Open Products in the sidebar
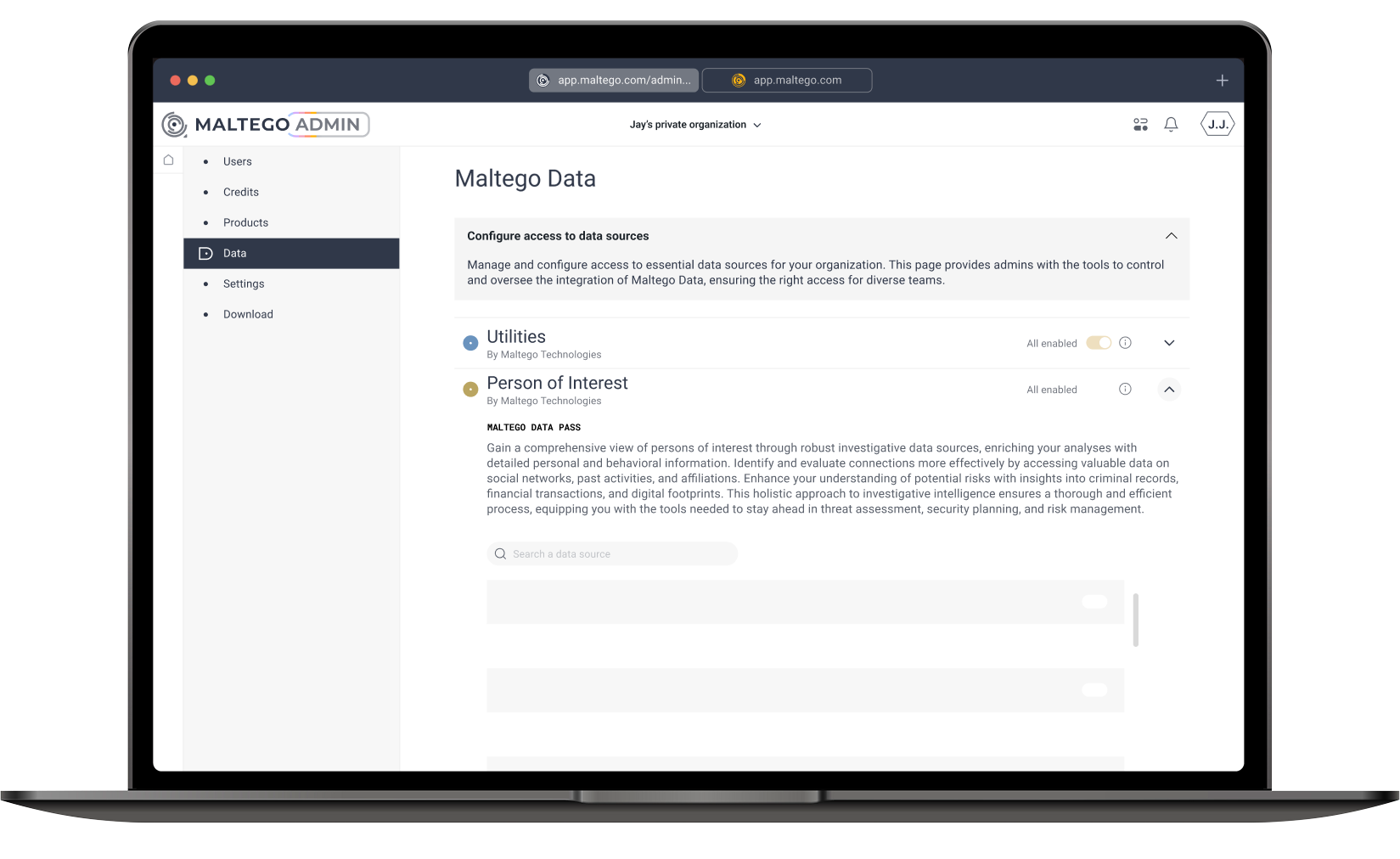 click(291, 222)
